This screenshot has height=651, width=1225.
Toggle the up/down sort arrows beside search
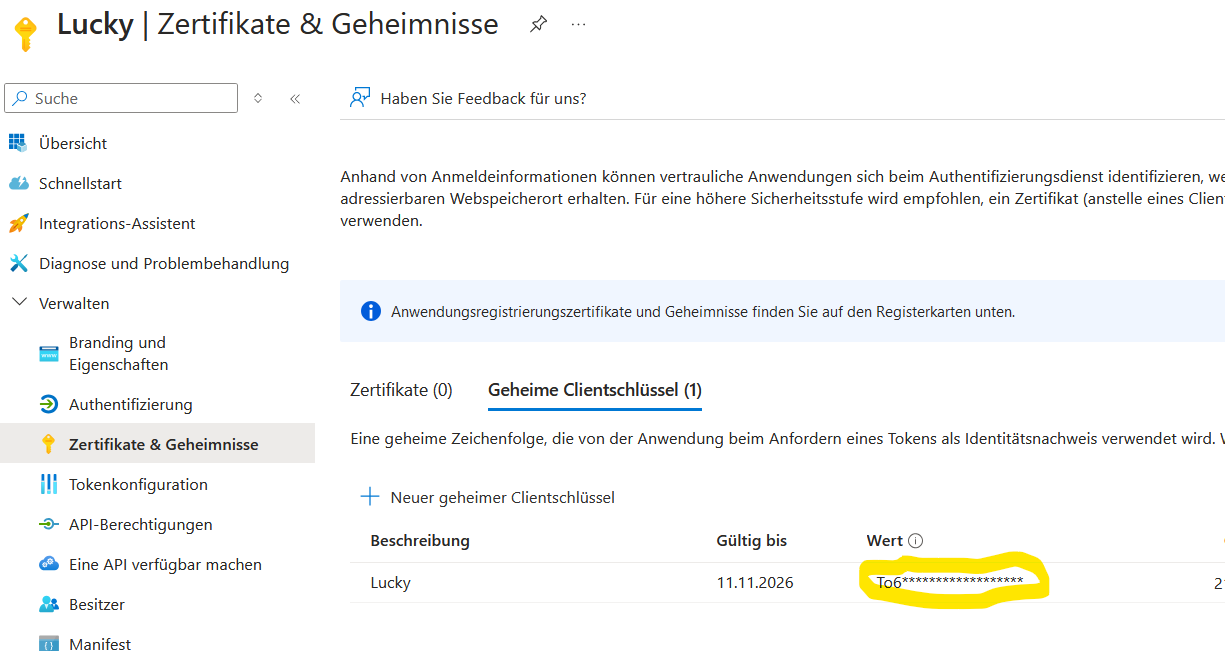pyautogui.click(x=258, y=98)
